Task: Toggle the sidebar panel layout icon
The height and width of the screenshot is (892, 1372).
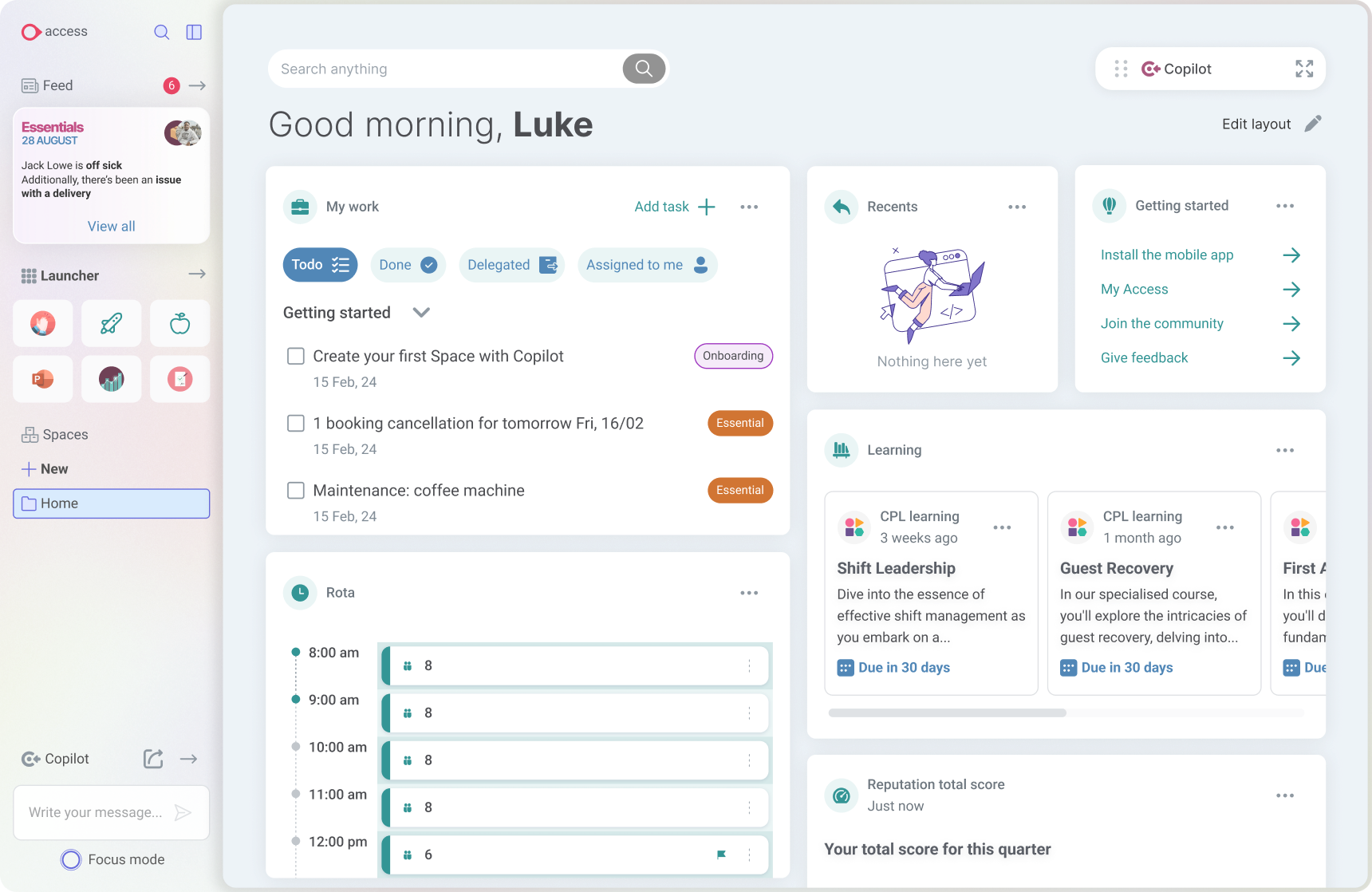Action: (x=194, y=32)
